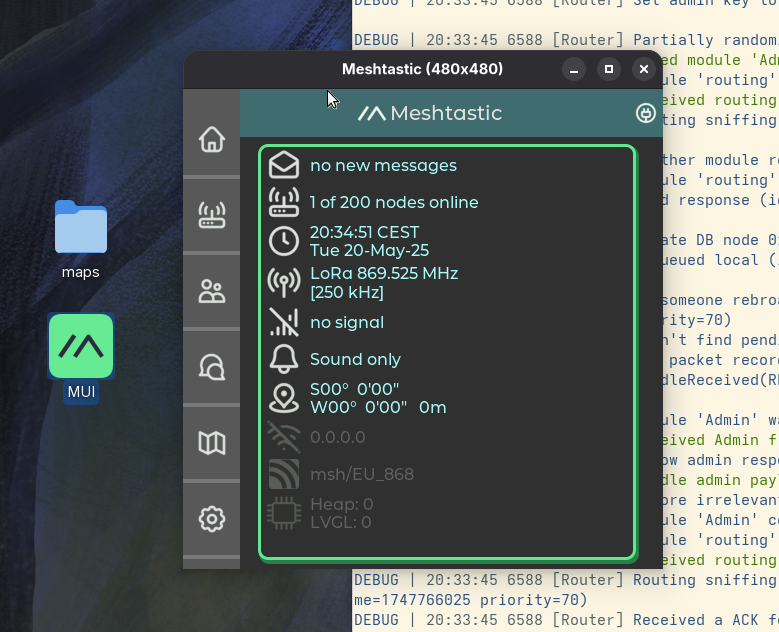
Task: Close the Meshtastic window
Action: (x=644, y=69)
